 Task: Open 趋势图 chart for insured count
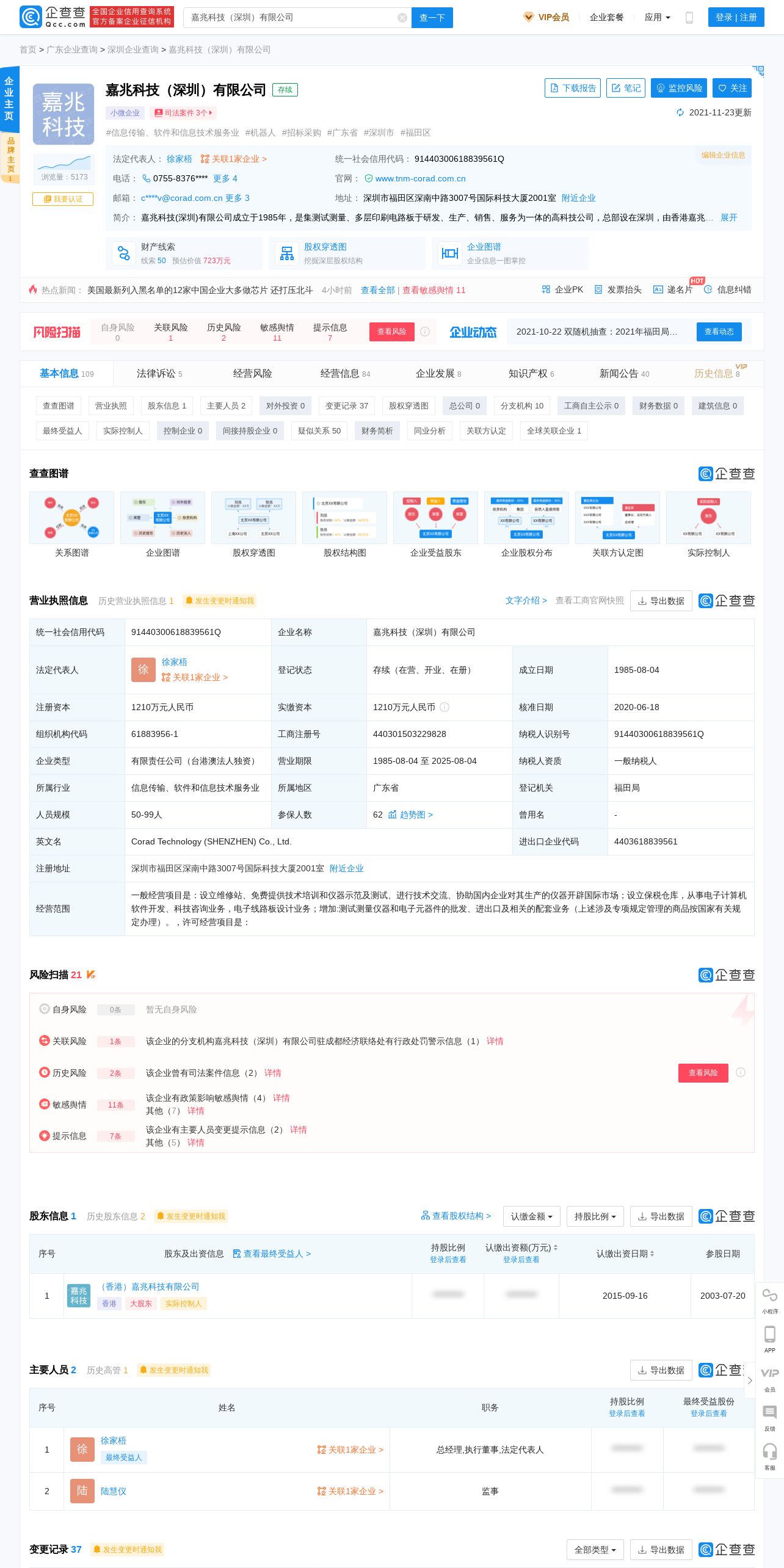[410, 815]
